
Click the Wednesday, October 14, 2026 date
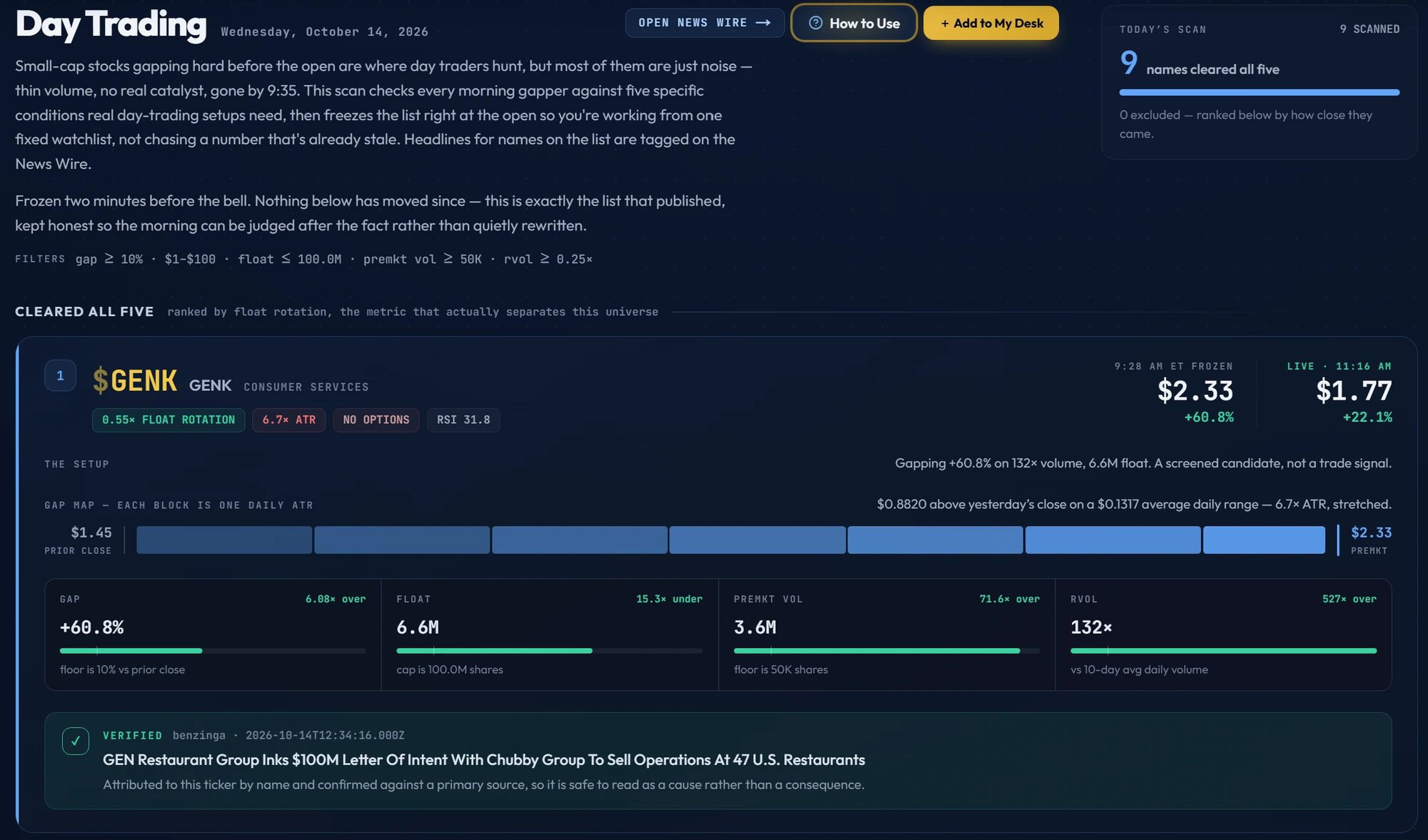(324, 31)
